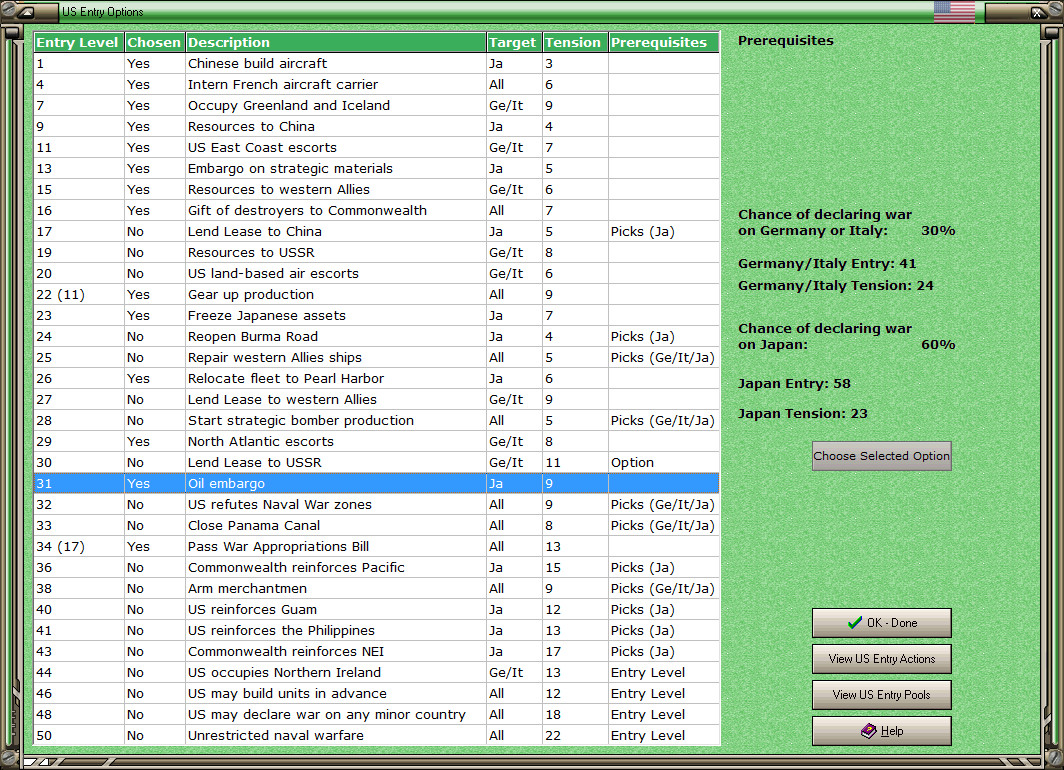The image size is (1064, 770).
Task: Select US occupies Northern Ireland row
Action: [377, 673]
